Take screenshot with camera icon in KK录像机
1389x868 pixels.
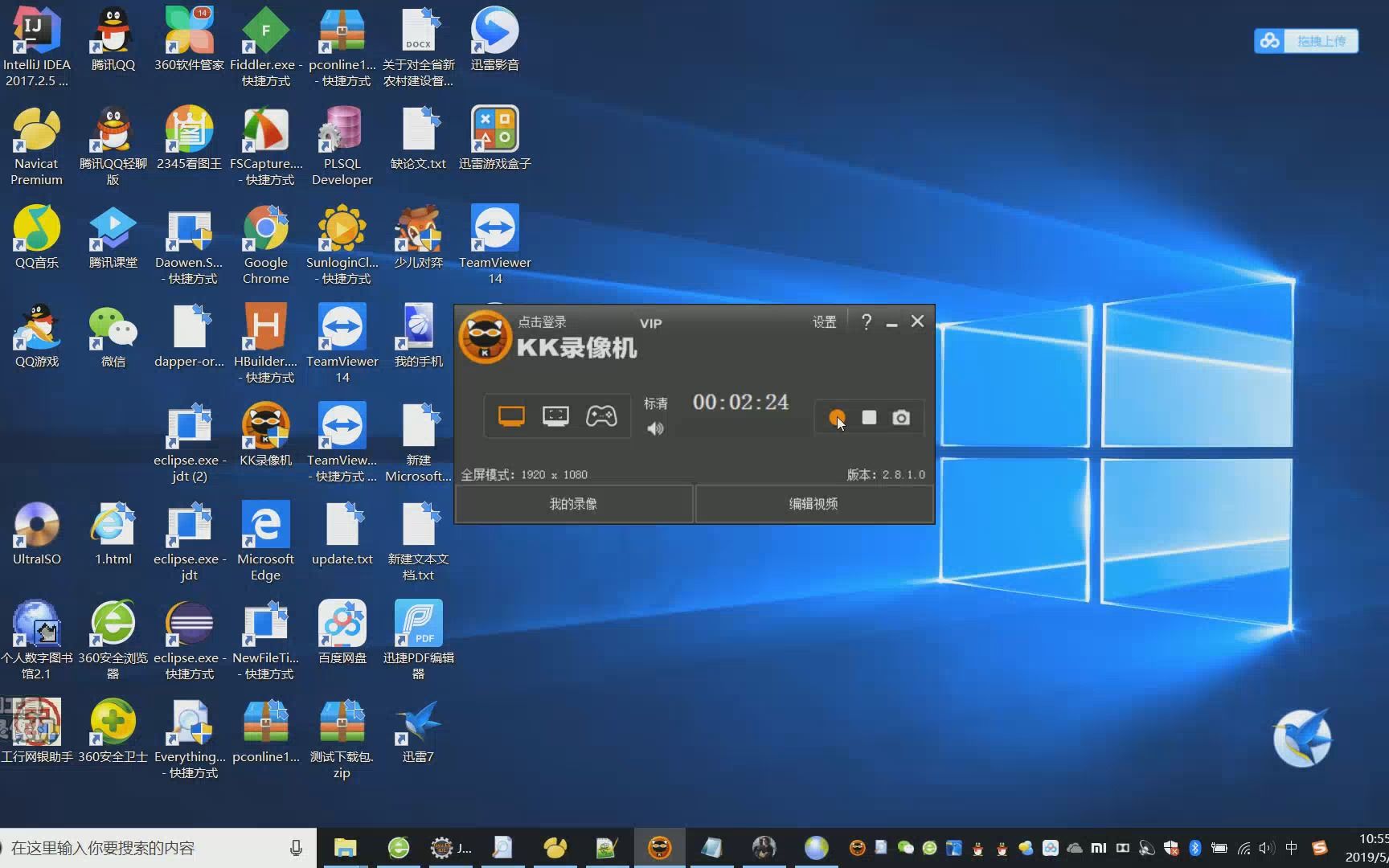(901, 417)
